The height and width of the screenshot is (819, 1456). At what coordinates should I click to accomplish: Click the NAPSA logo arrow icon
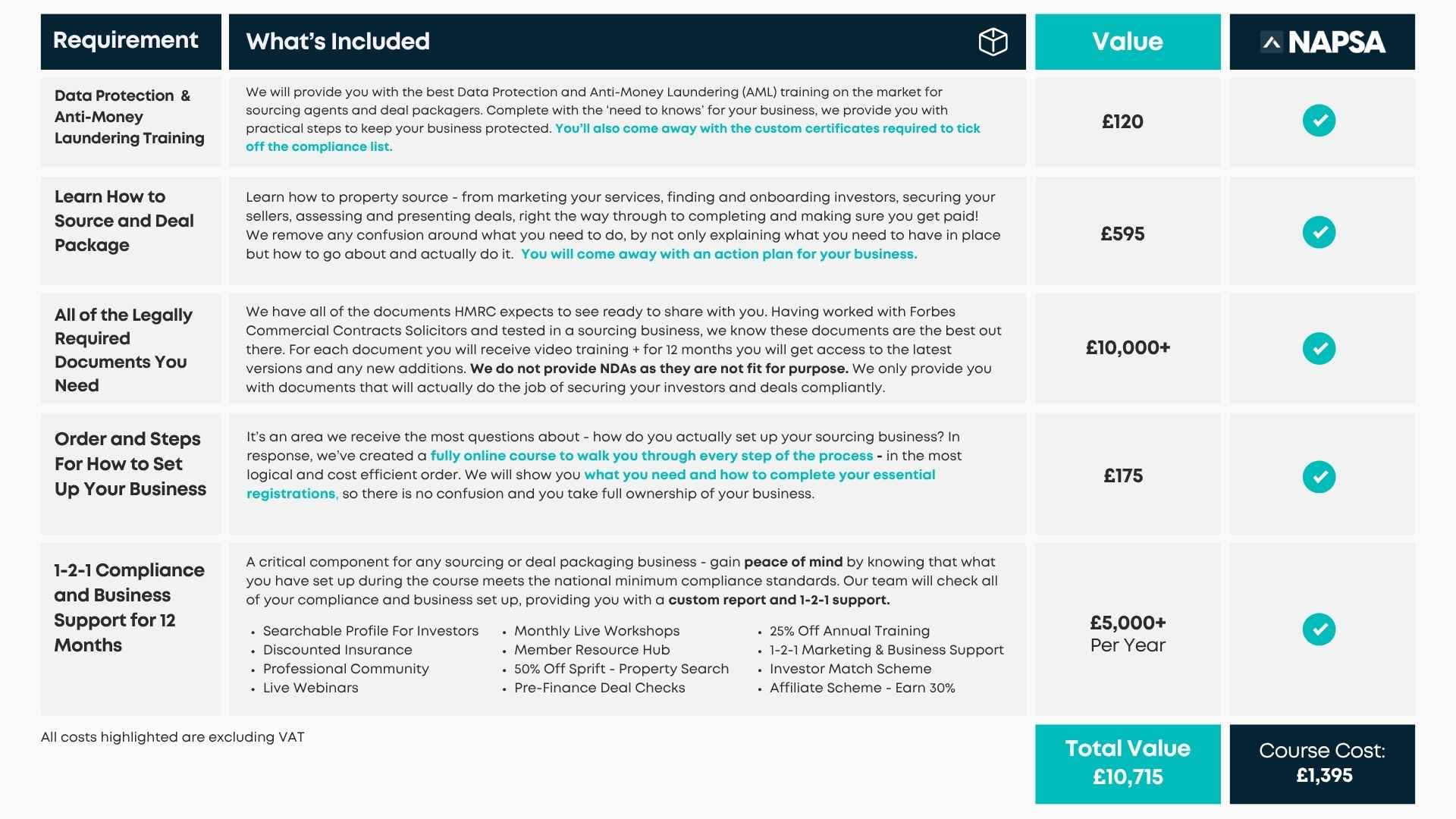[1272, 42]
